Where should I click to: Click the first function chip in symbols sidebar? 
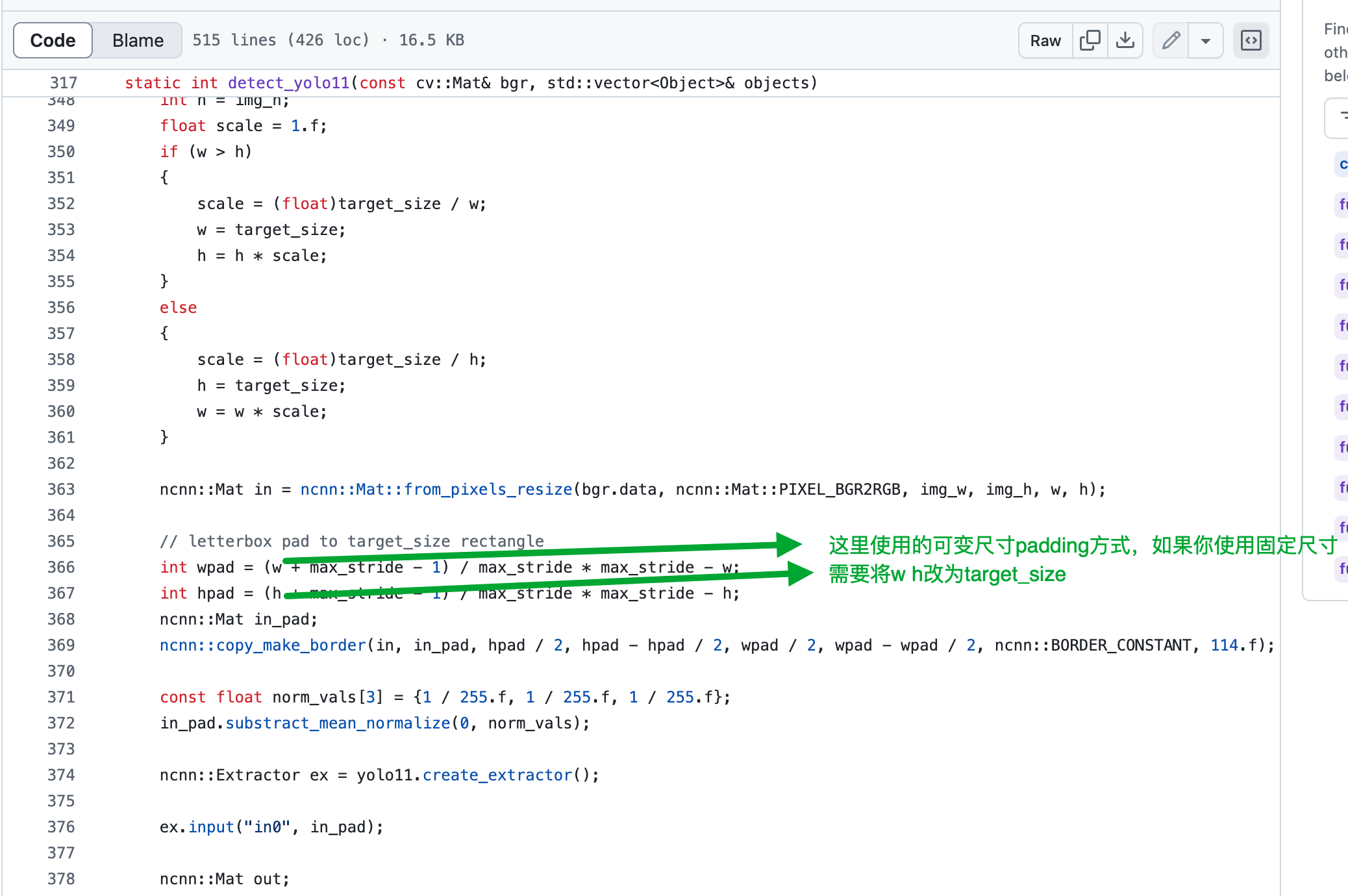click(1343, 205)
